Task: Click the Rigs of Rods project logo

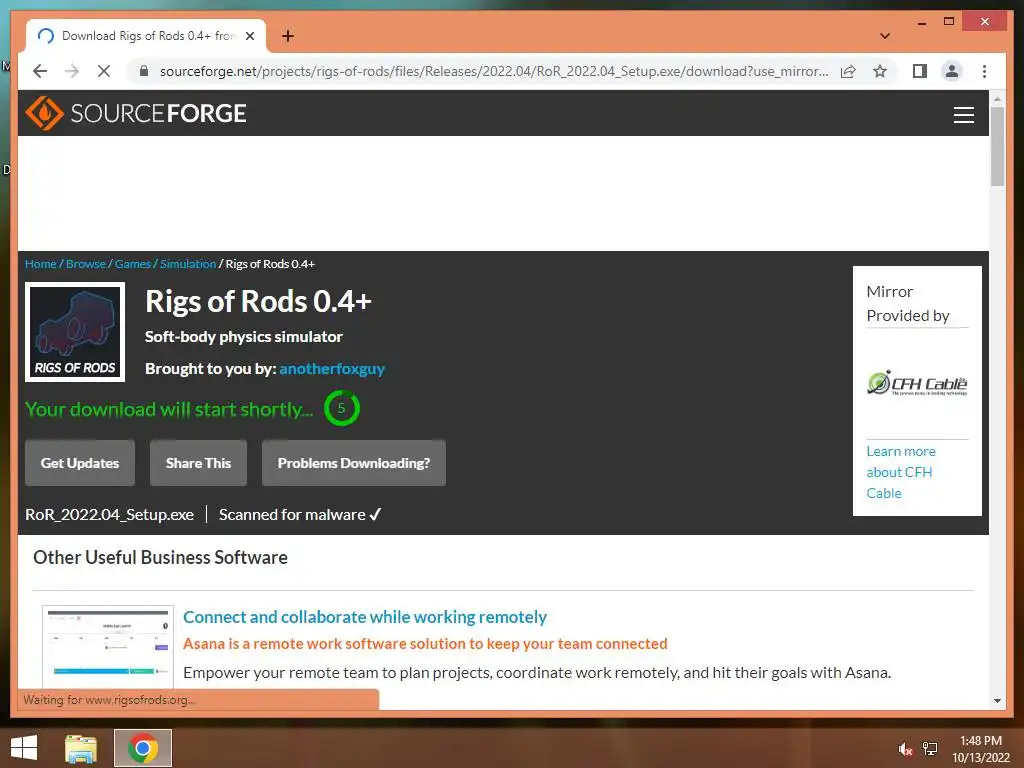Action: click(75, 332)
